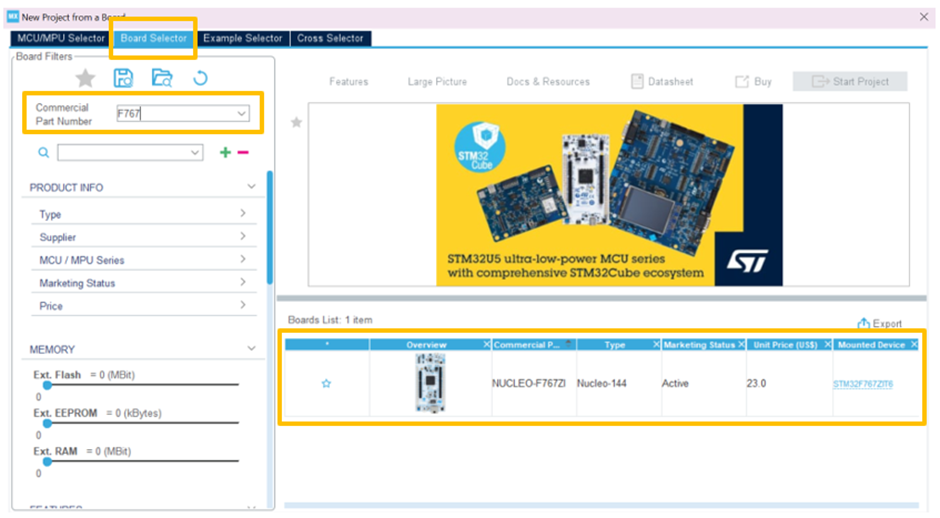Click the search magnifier icon

click(x=43, y=153)
